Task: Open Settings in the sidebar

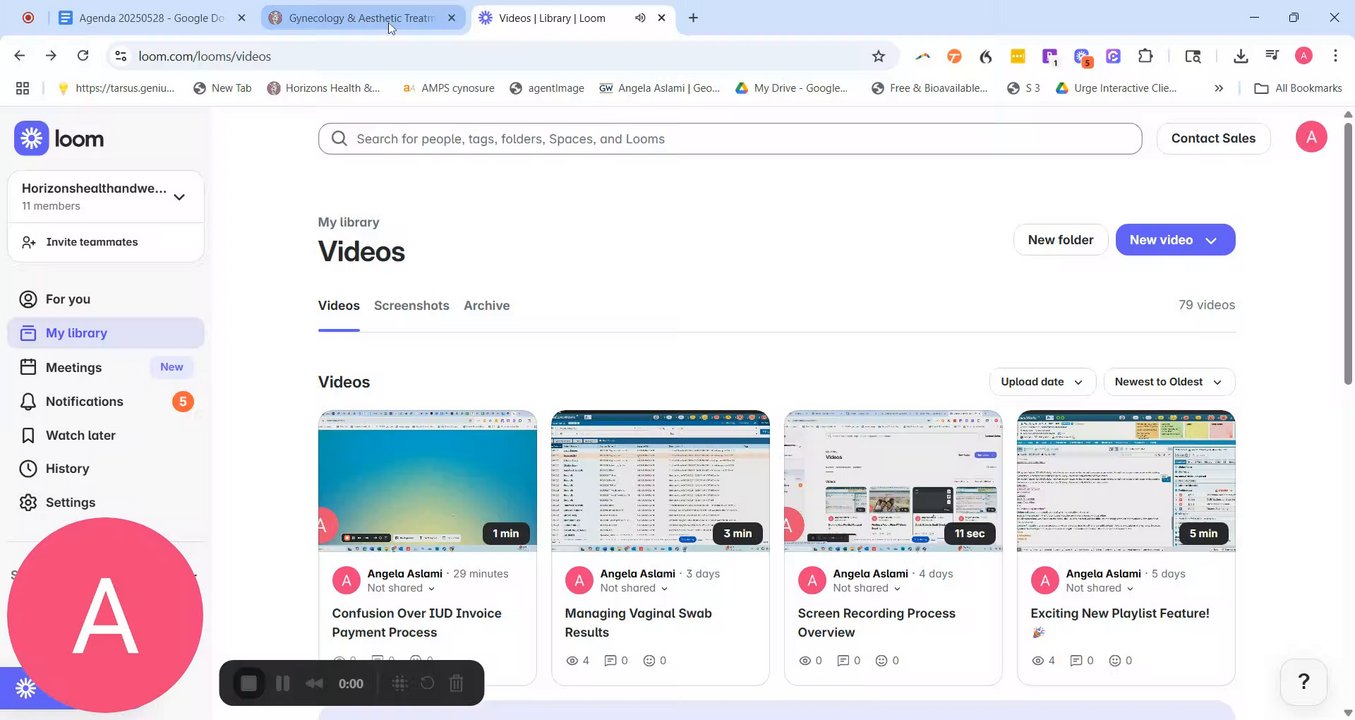Action: coord(106,502)
